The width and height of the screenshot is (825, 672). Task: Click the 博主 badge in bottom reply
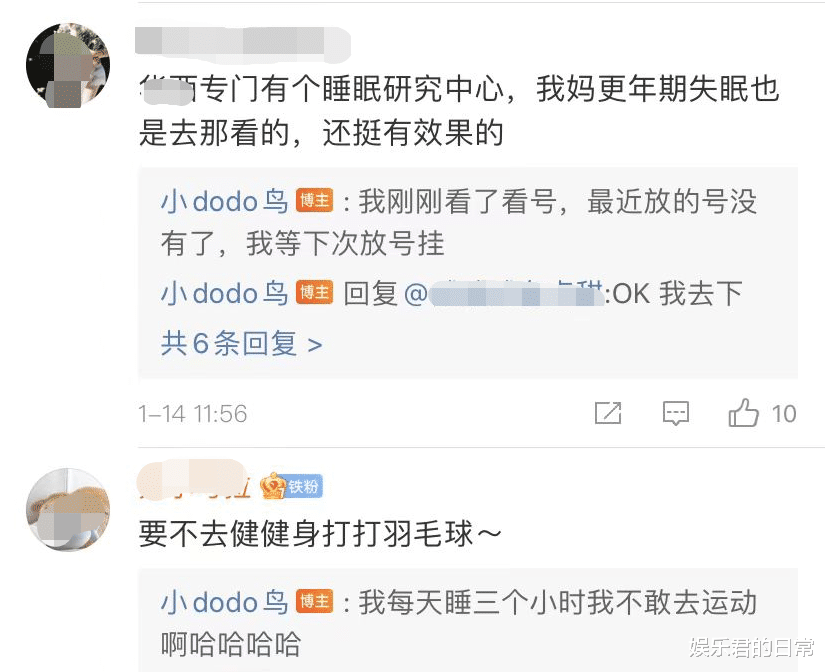coord(314,602)
